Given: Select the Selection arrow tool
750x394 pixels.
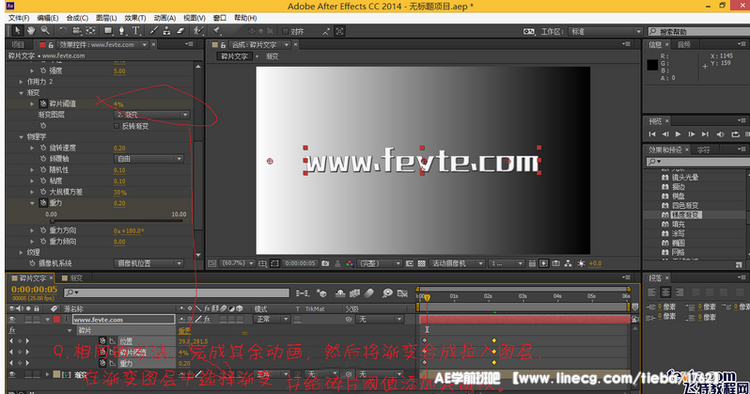Looking at the screenshot, I should pos(17,31).
